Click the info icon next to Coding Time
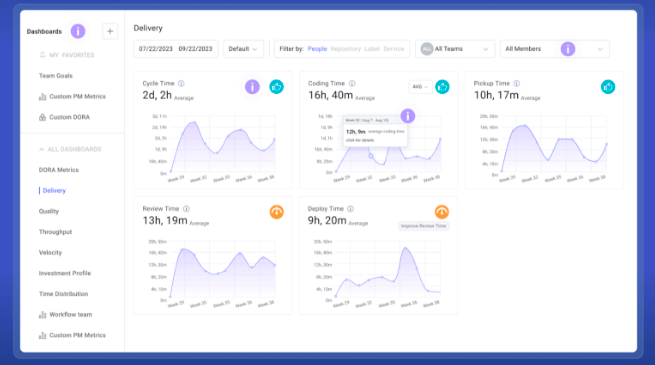Screen dimensions: 655x365 coord(352,84)
